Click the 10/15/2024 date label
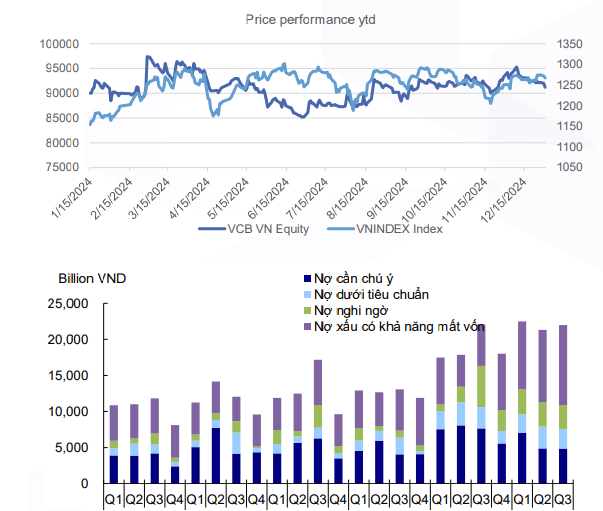 pos(425,199)
